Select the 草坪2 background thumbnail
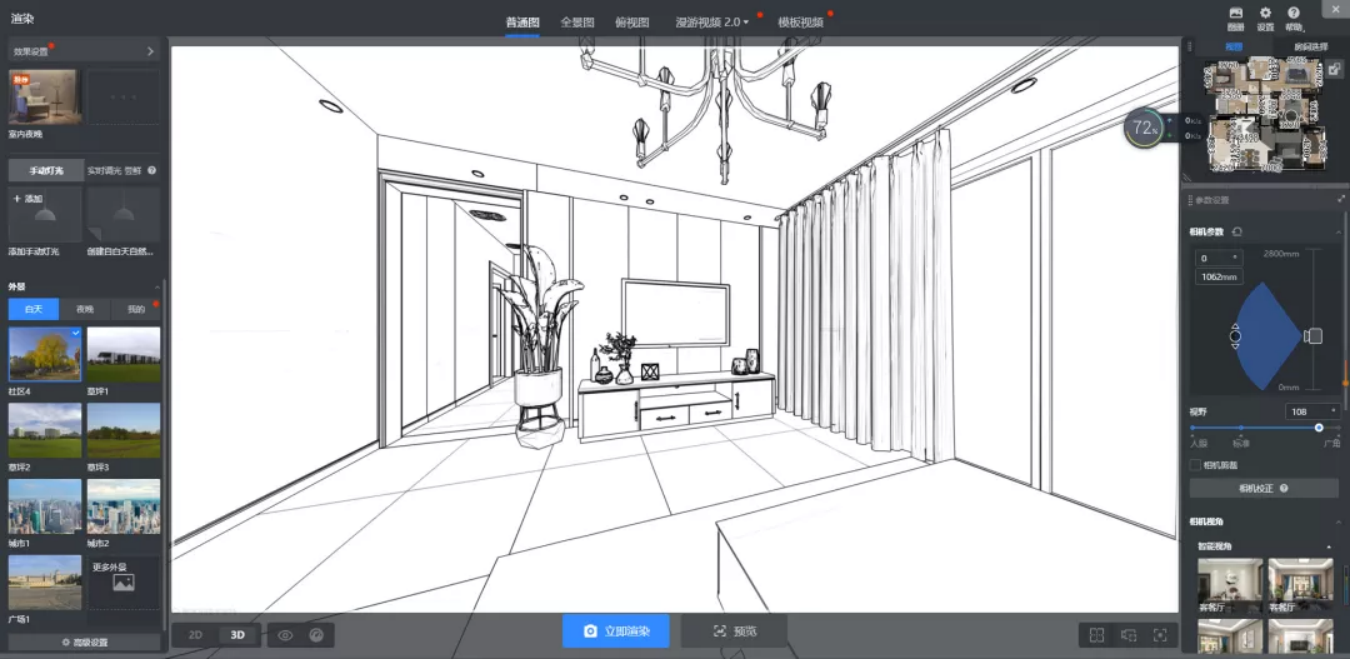 click(45, 430)
